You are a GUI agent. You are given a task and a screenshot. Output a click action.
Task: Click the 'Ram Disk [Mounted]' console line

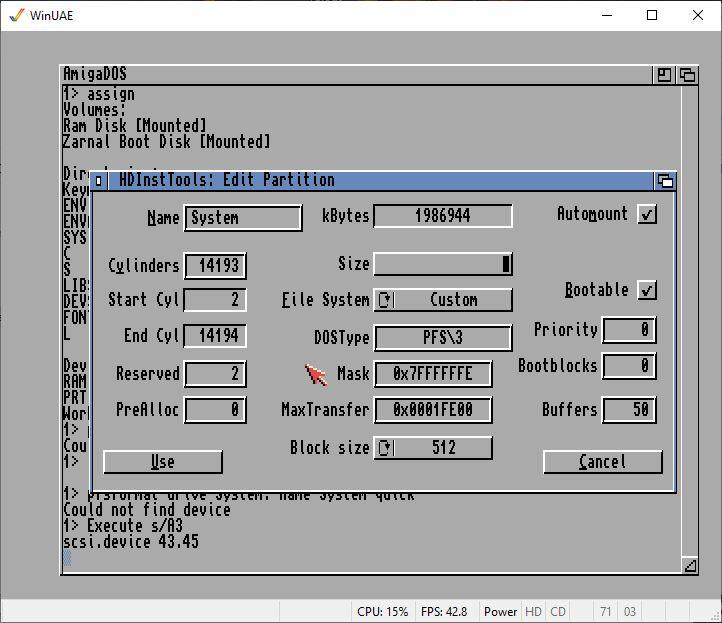134,125
